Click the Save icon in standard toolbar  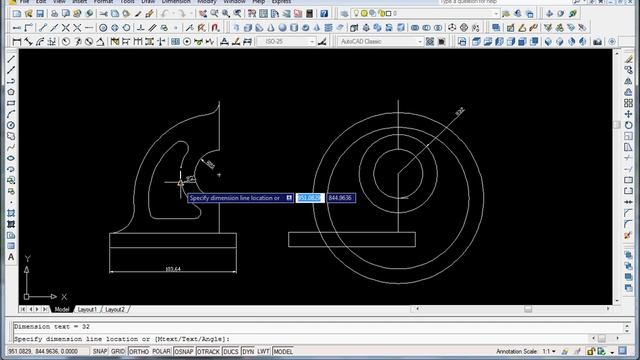tap(40, 13)
